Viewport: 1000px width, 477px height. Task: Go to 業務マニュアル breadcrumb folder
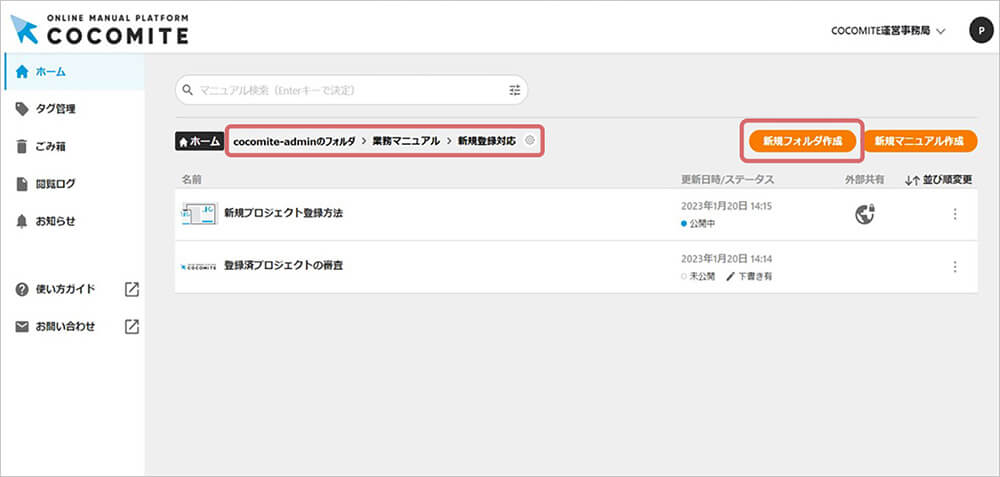click(406, 141)
